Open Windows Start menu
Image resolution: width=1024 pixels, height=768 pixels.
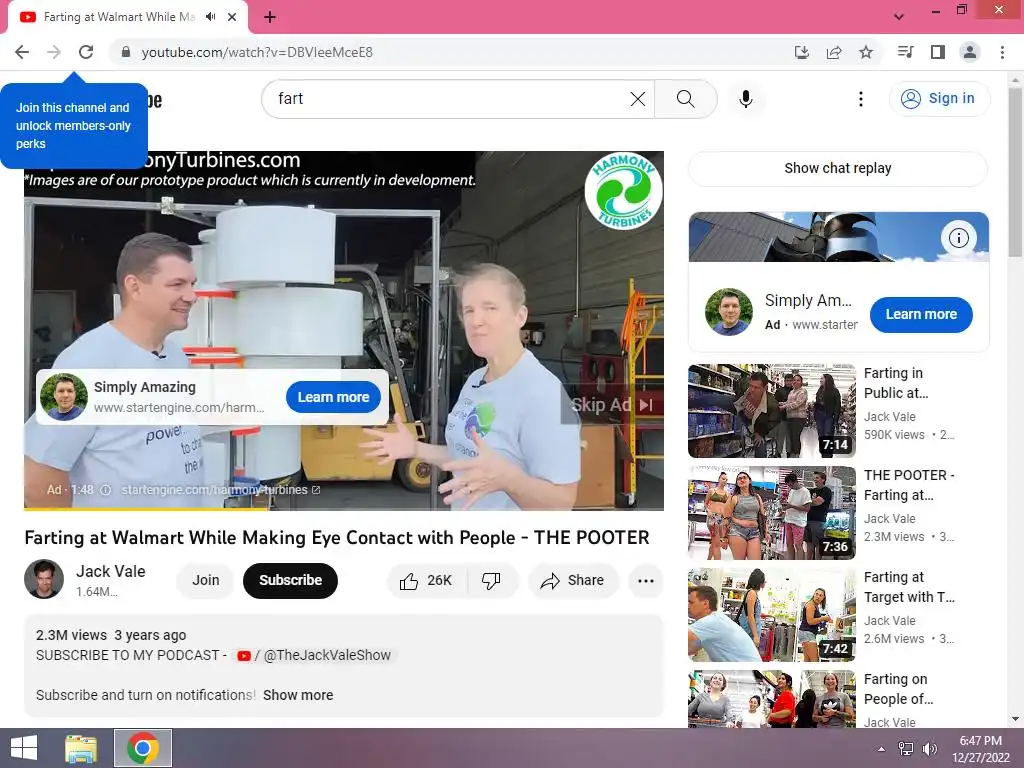pyautogui.click(x=24, y=748)
